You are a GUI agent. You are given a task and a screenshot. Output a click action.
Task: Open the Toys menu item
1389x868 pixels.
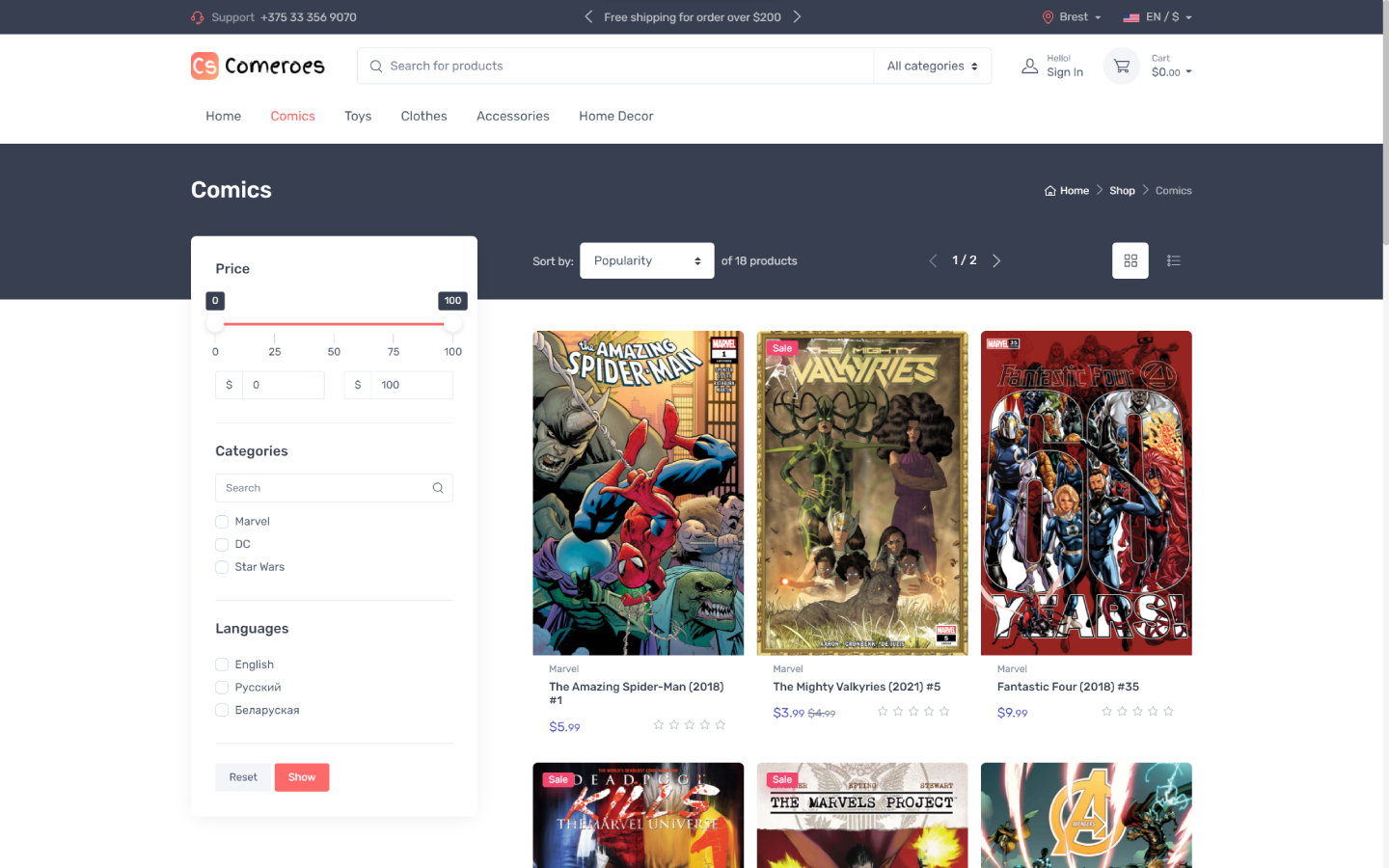coord(358,116)
